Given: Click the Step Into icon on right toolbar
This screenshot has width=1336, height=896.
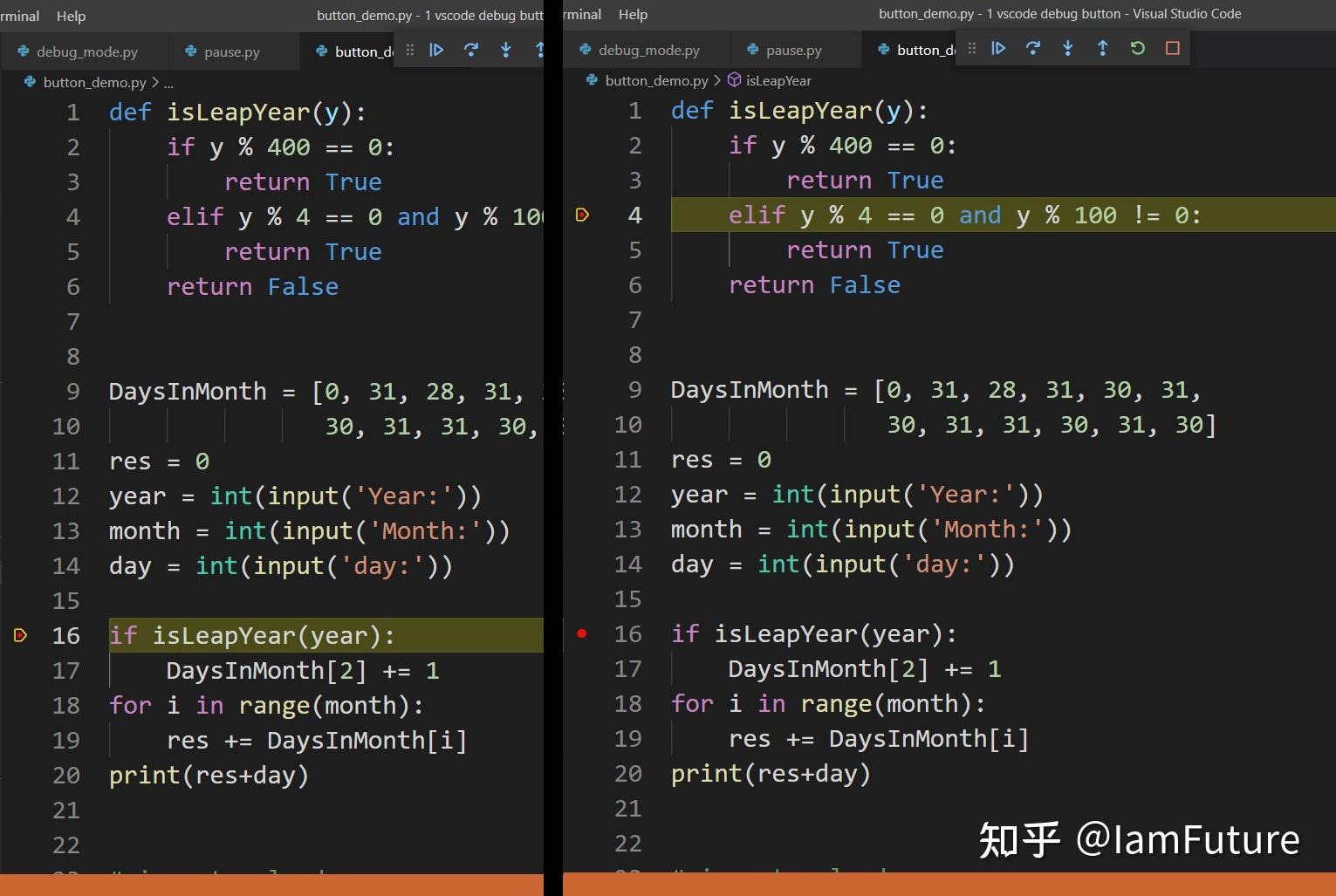Looking at the screenshot, I should [x=1068, y=49].
